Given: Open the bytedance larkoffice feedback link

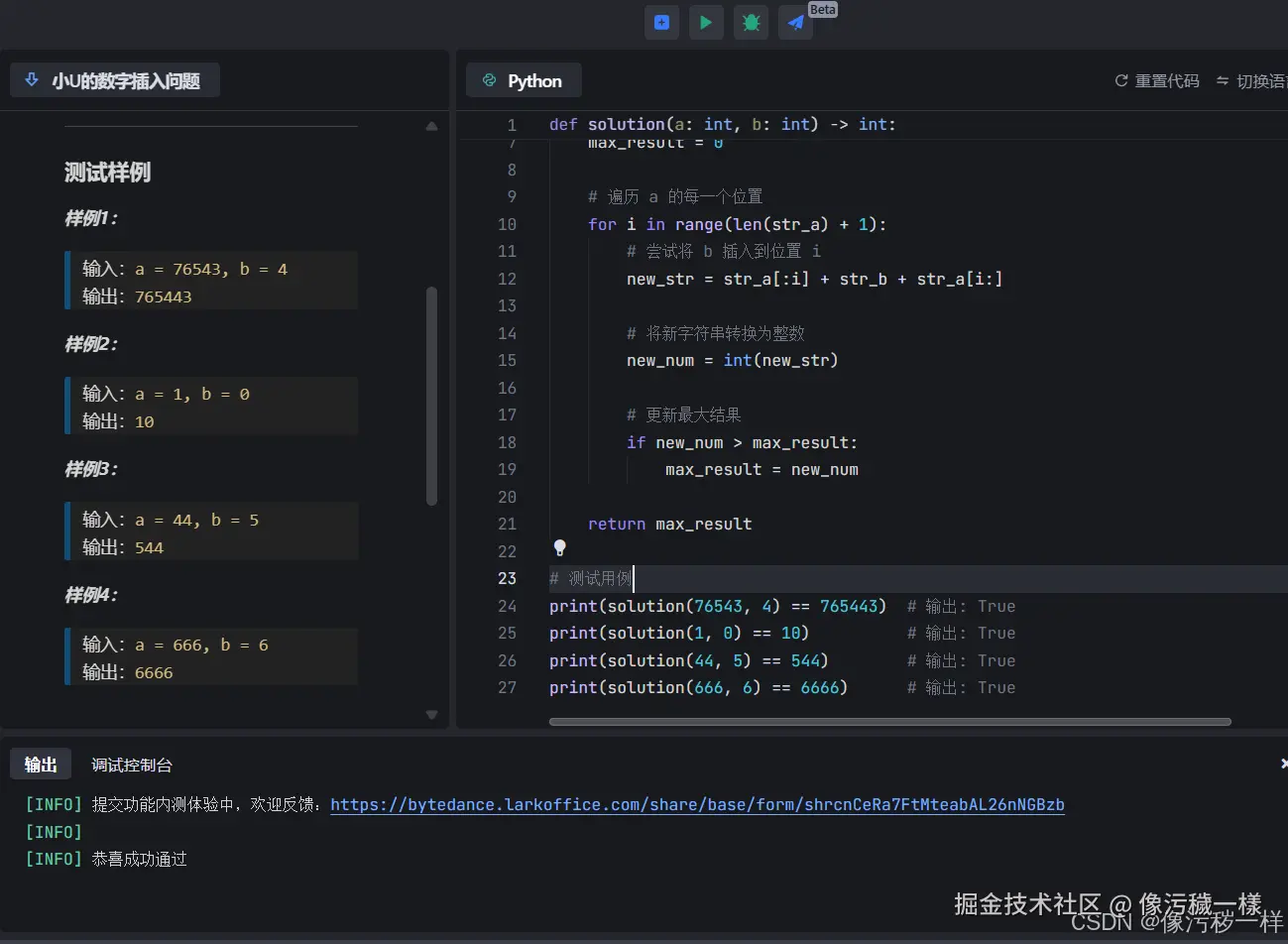Looking at the screenshot, I should click(697, 804).
